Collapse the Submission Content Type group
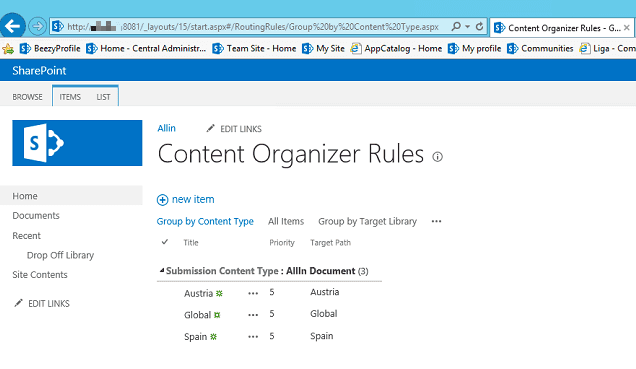636x369 pixels. [161, 270]
